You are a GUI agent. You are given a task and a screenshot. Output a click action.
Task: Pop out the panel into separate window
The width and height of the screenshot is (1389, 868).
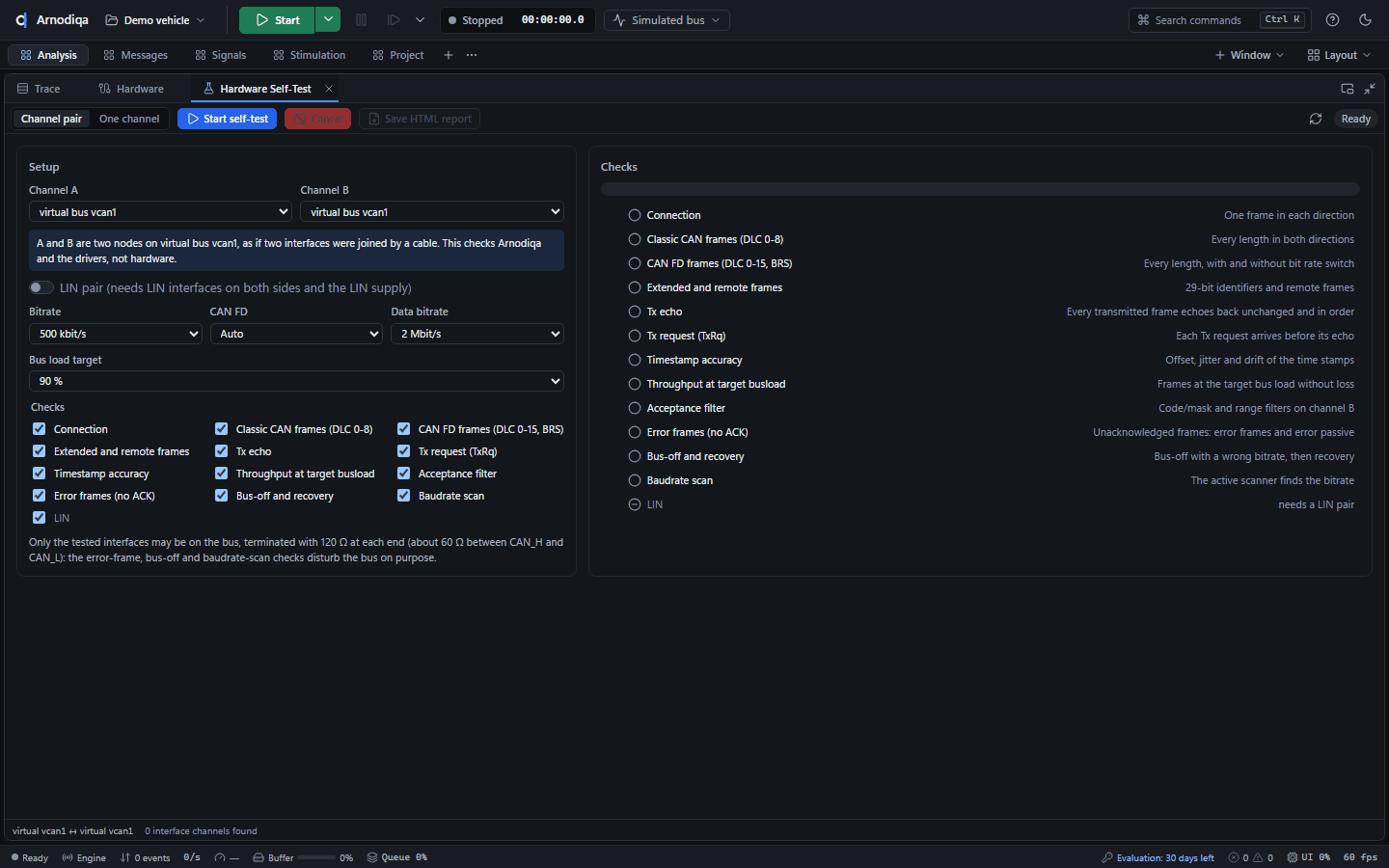[x=1348, y=89]
